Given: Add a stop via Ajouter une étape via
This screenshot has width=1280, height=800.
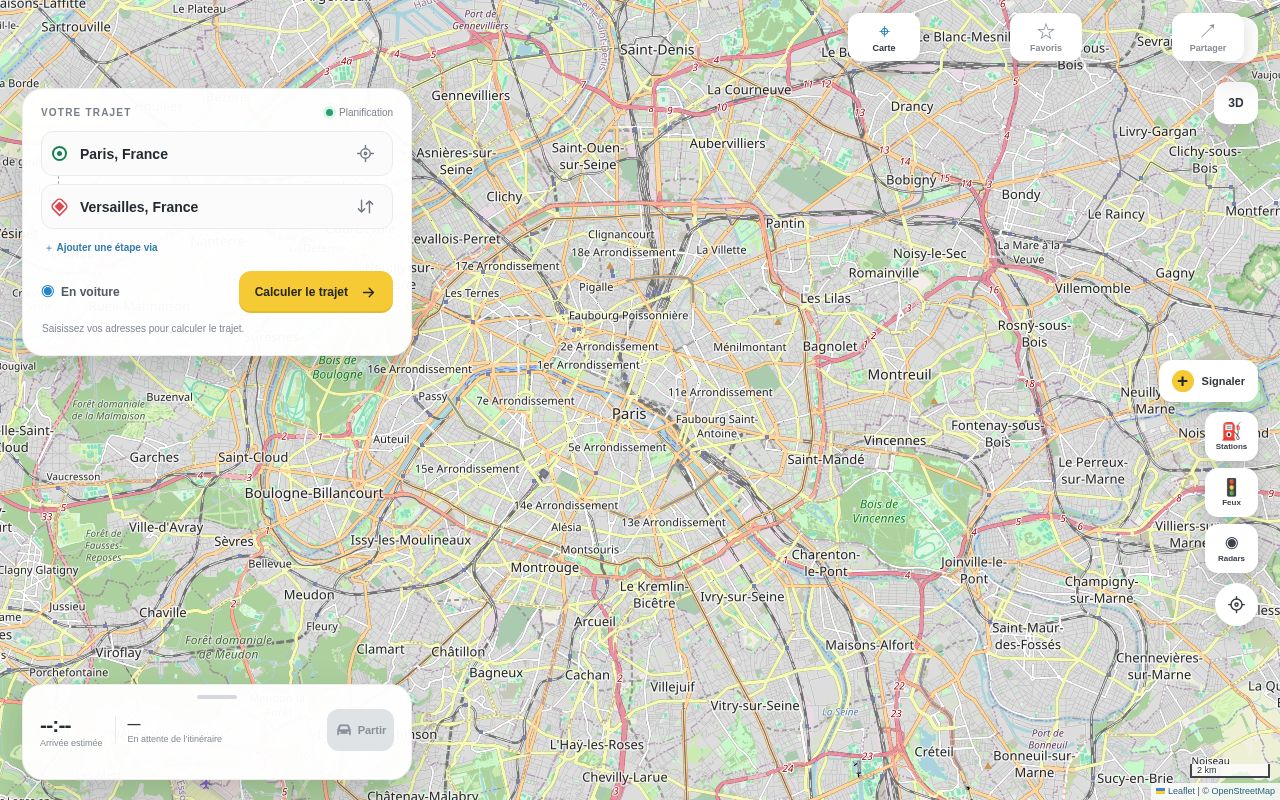Looking at the screenshot, I should [101, 247].
